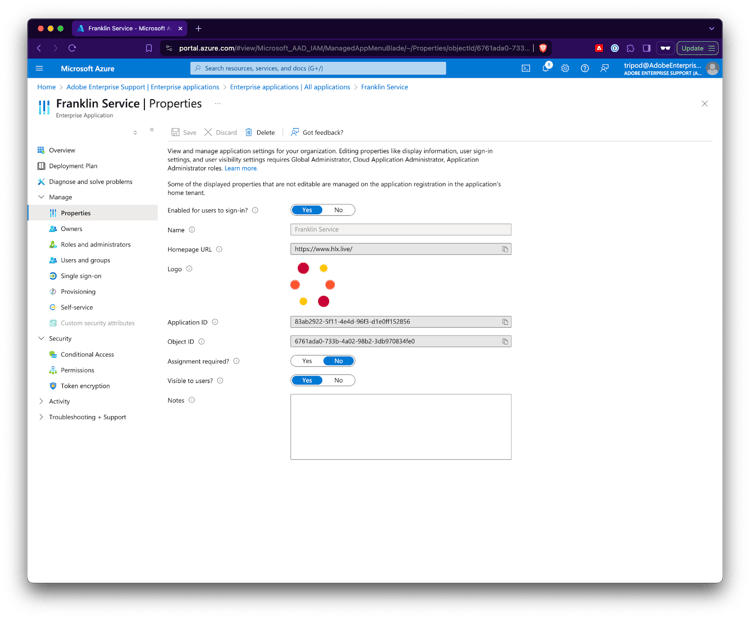Close the Properties blade with X
This screenshot has height=619, width=750.
click(x=705, y=104)
